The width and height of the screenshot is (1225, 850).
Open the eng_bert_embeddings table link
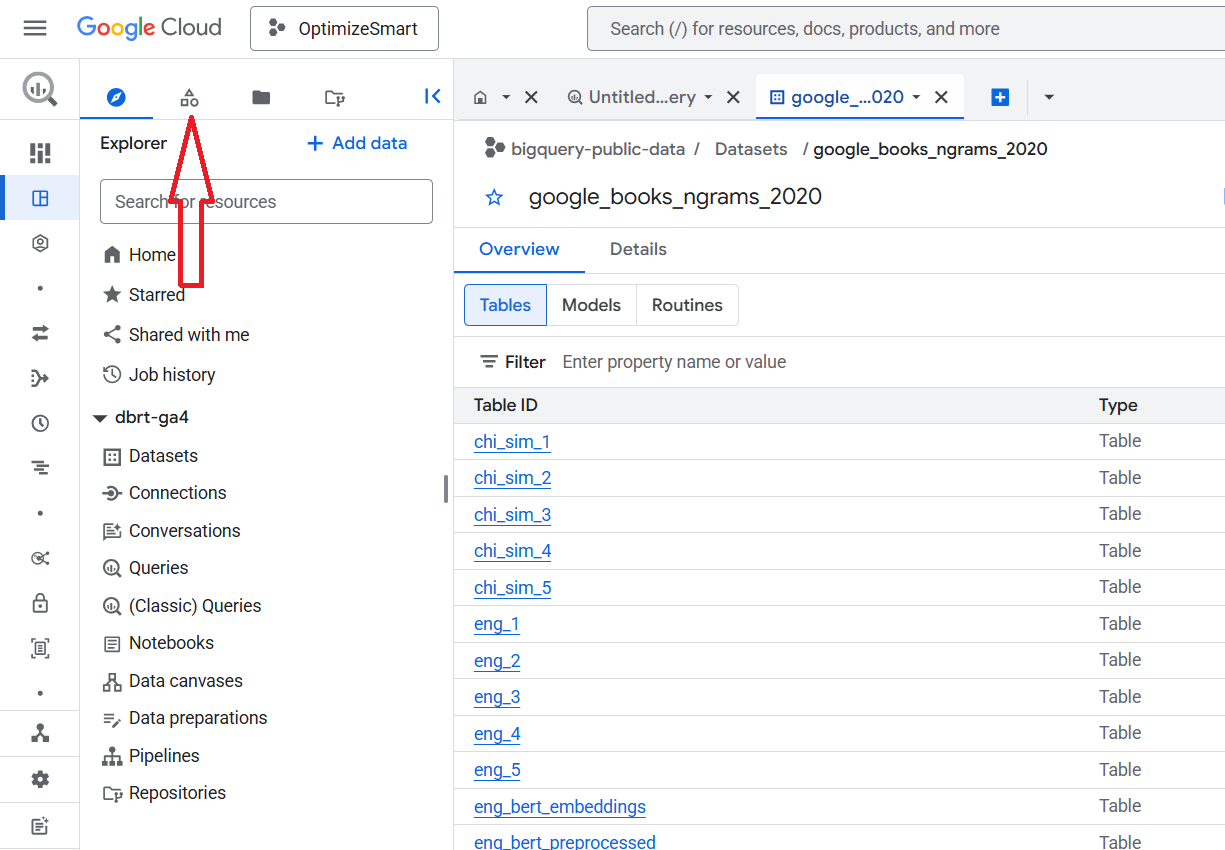point(560,807)
